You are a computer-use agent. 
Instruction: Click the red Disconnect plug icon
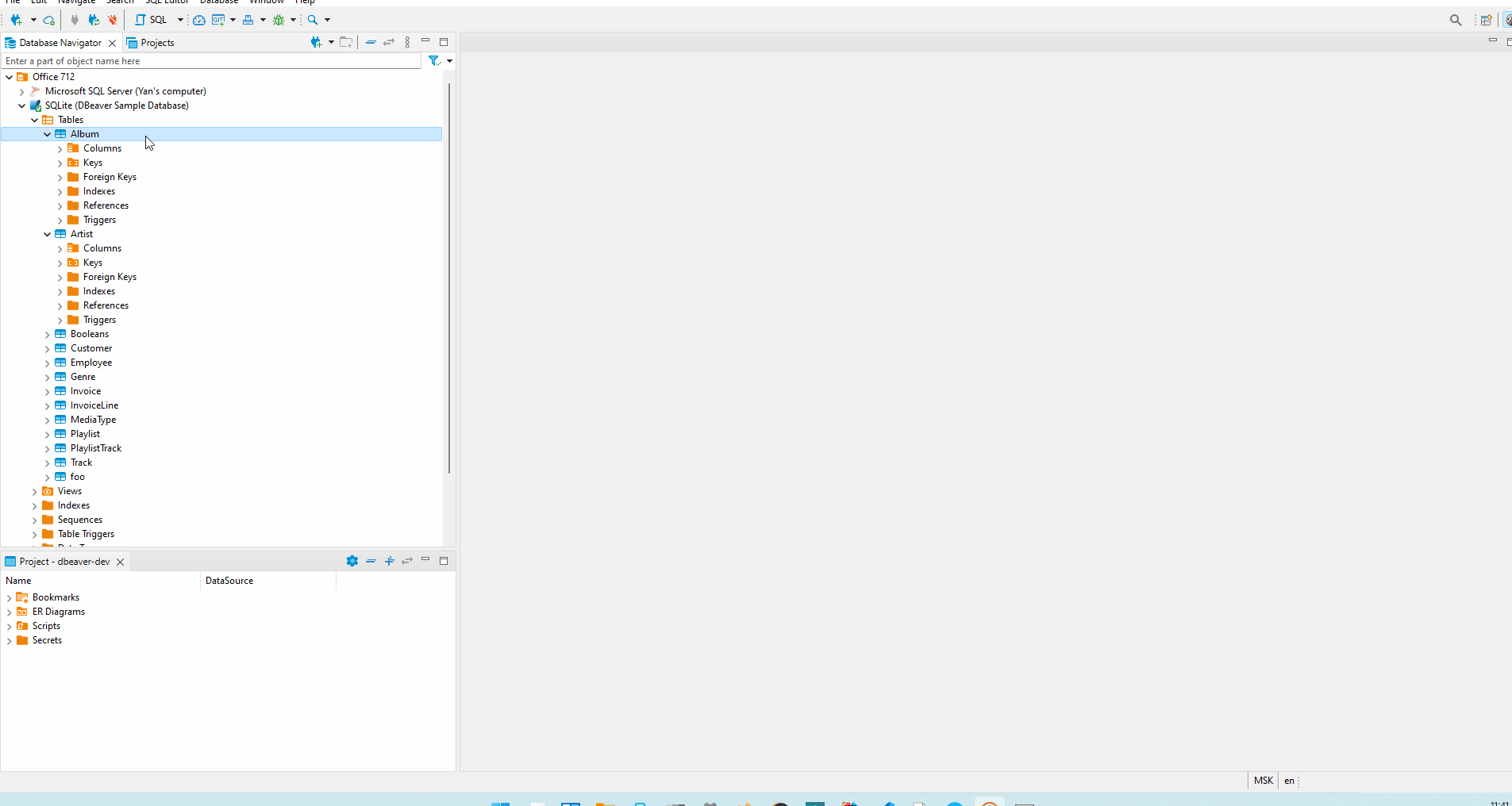point(113,20)
